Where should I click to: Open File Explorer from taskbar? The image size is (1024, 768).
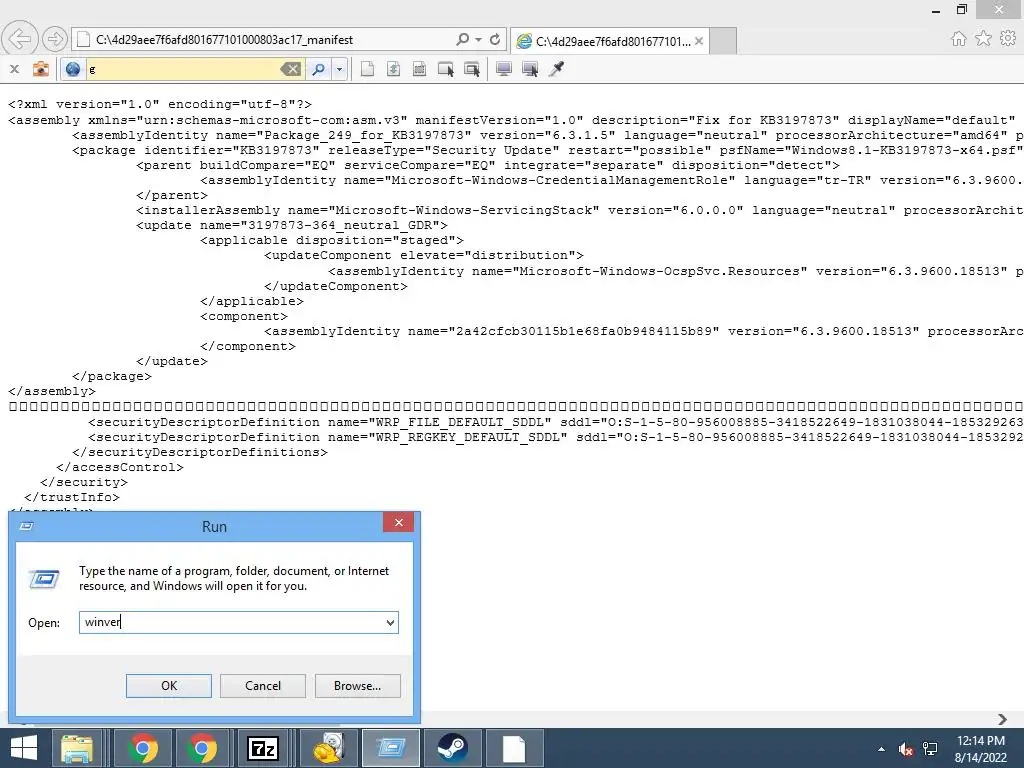click(76, 748)
